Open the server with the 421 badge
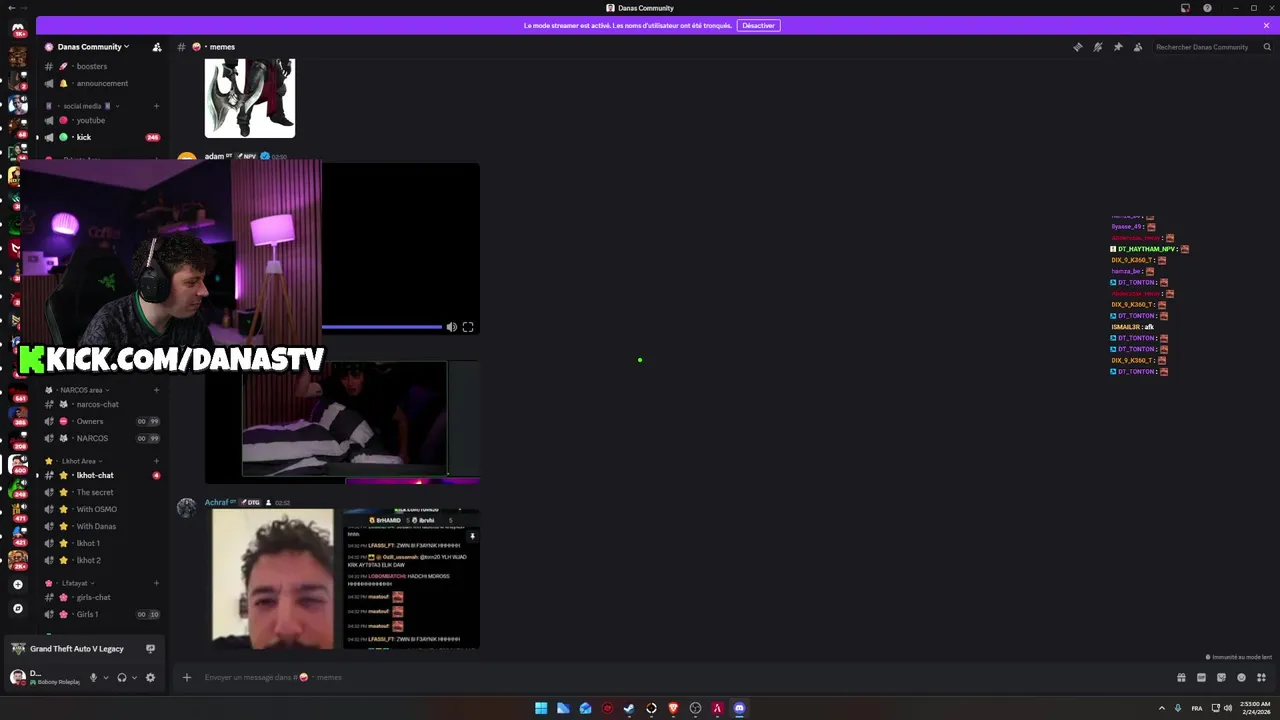1280x720 pixels. [x=17, y=535]
